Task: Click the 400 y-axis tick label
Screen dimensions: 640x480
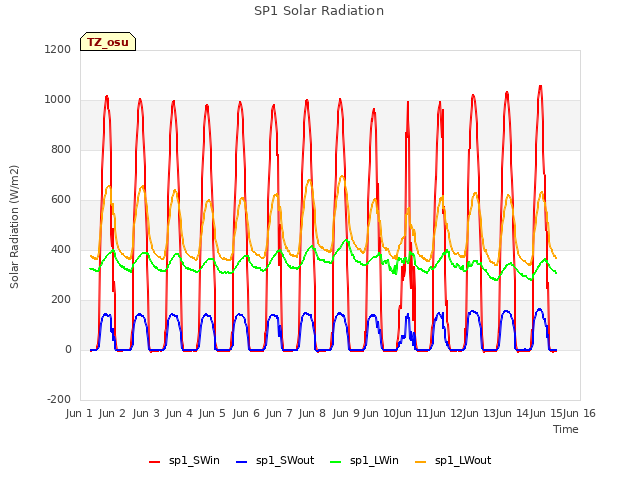Action: coord(61,249)
